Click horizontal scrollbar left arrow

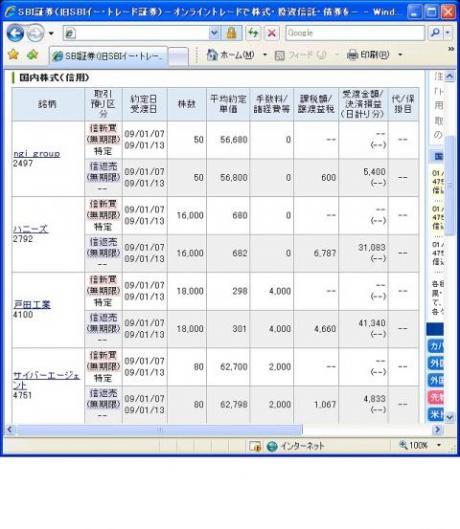click(10, 429)
